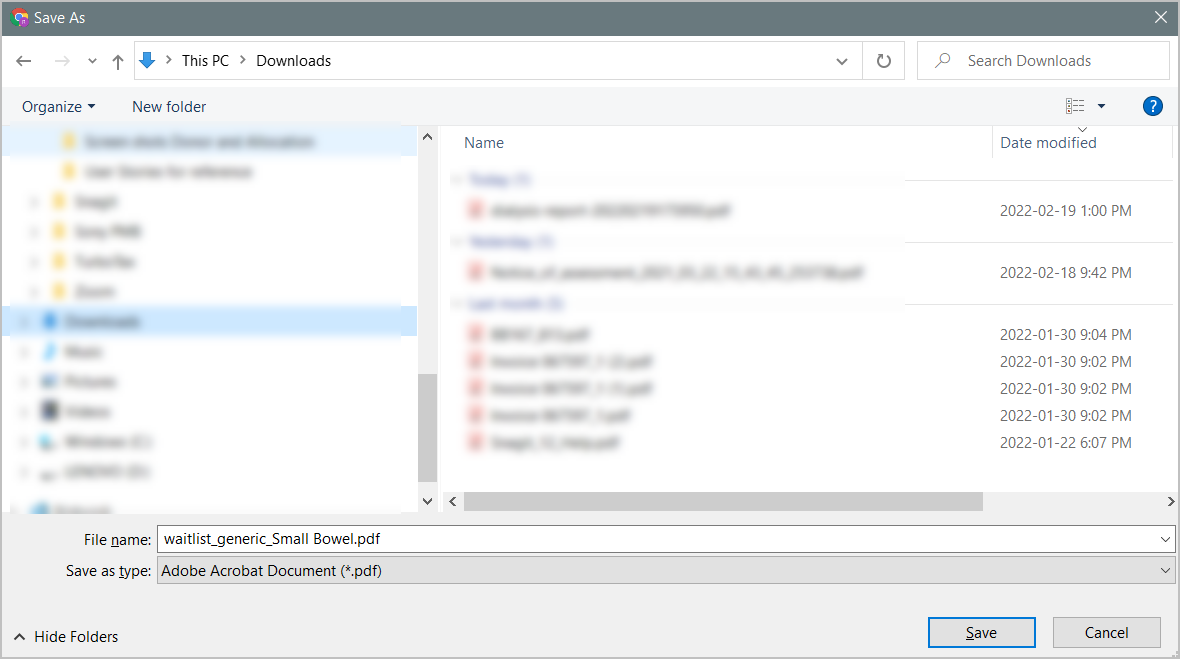Save the file with the Save button

(x=981, y=632)
